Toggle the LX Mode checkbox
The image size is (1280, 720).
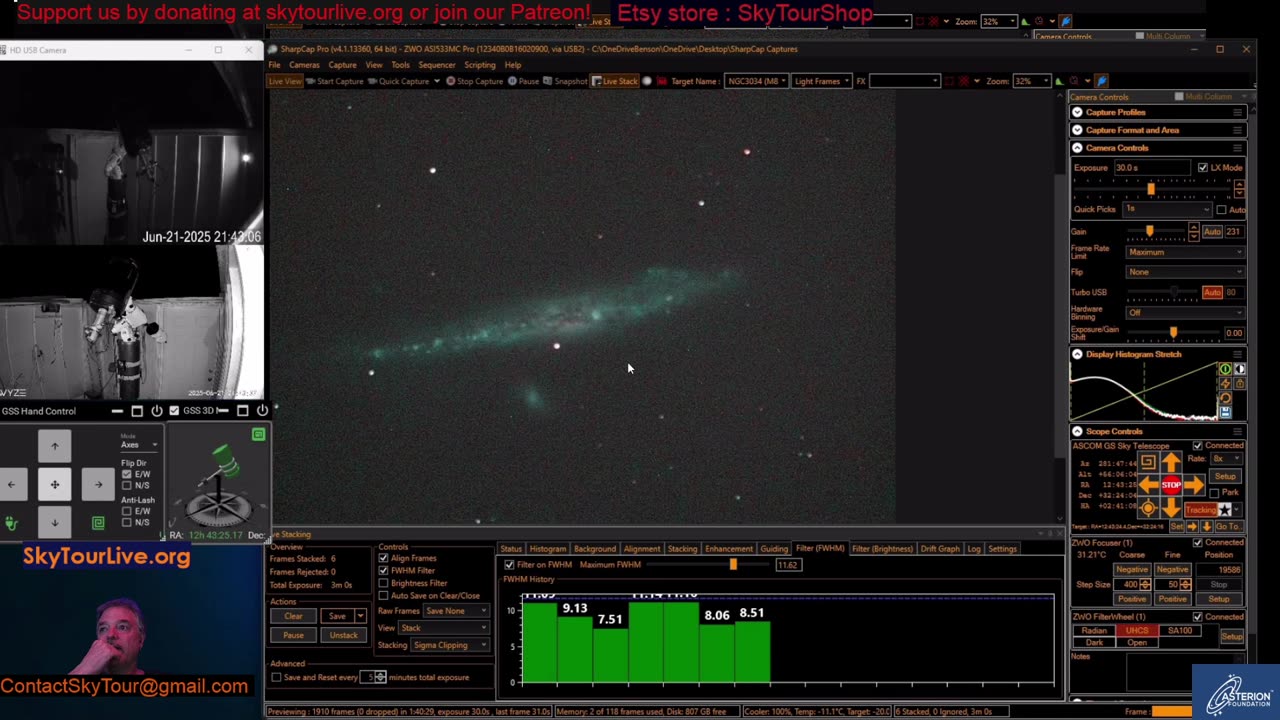click(x=1203, y=168)
